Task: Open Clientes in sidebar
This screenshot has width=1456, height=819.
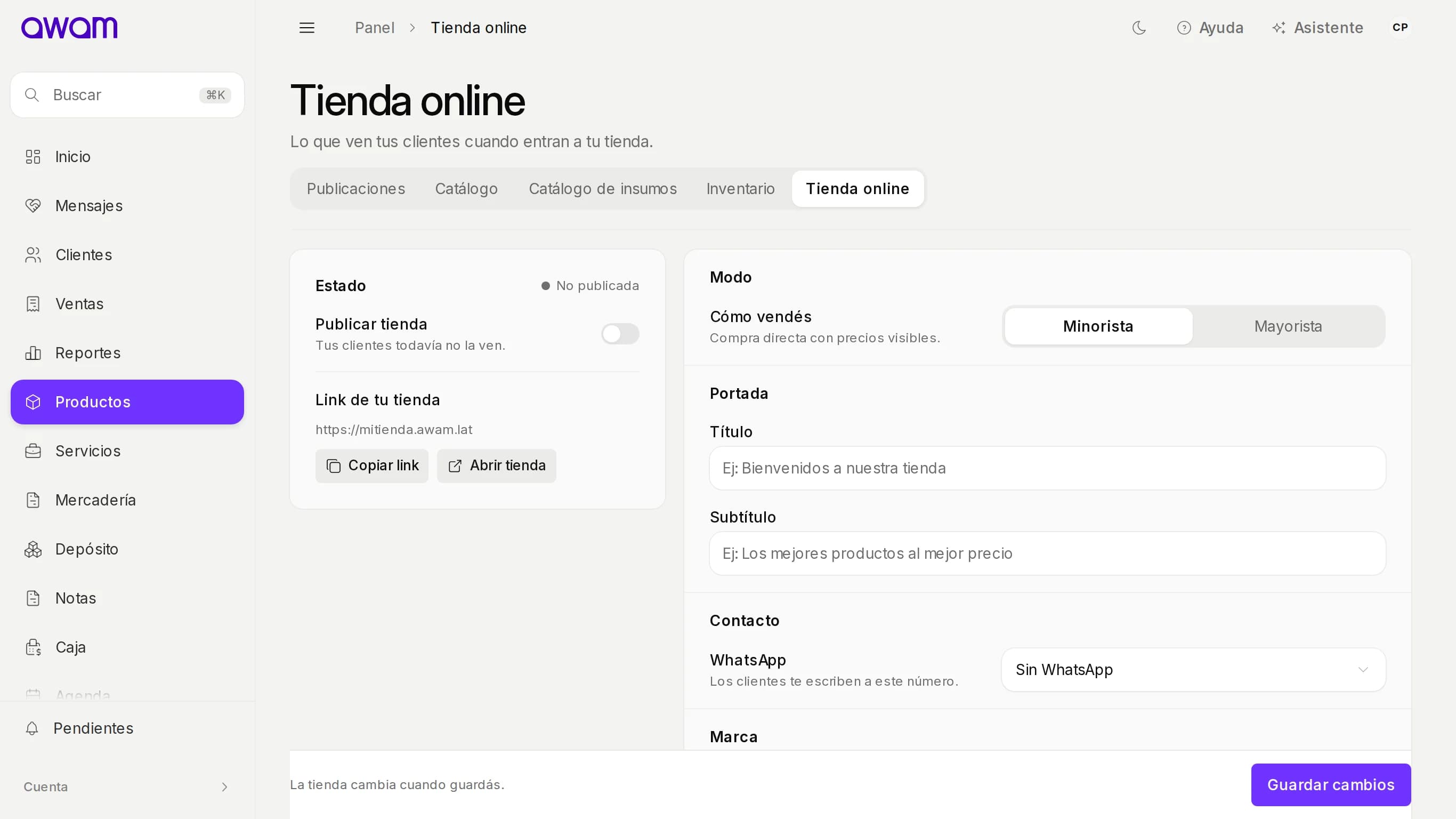Action: 127,255
